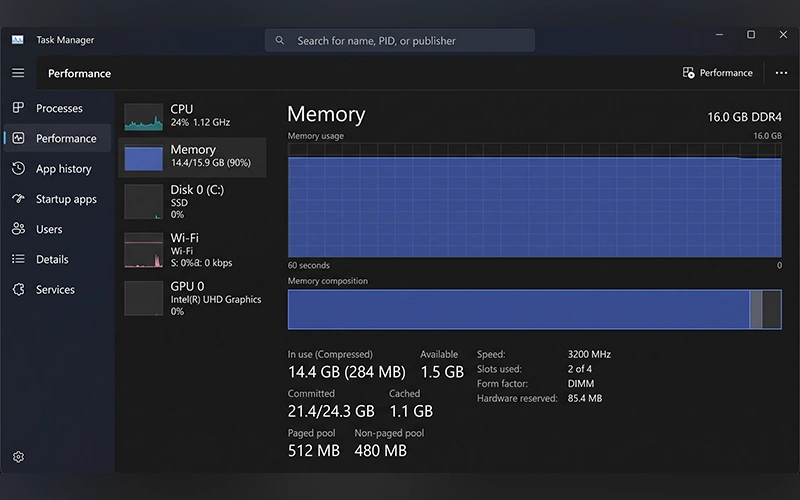Click the Hardware reserved value 85.4 MB
Viewport: 800px width, 500px height.
(585, 398)
